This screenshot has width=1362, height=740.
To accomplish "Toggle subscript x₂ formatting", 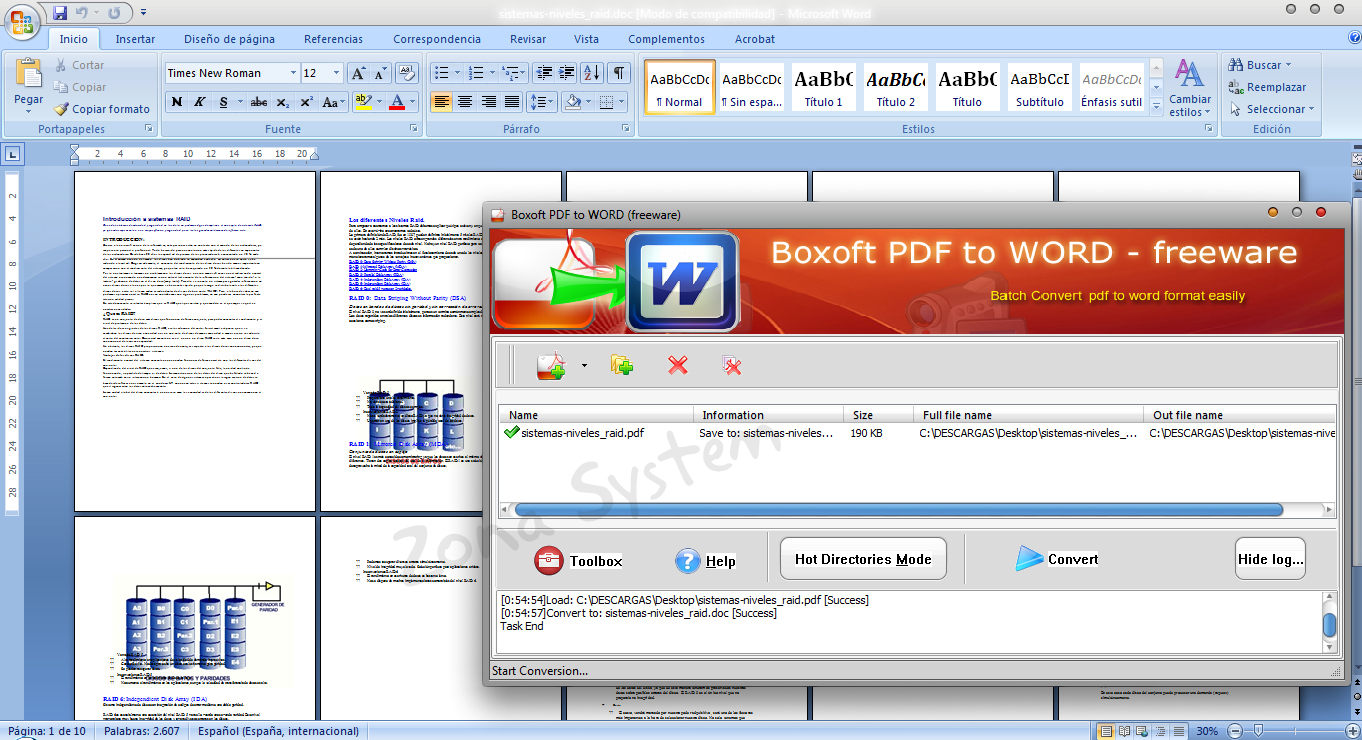I will click(x=283, y=102).
